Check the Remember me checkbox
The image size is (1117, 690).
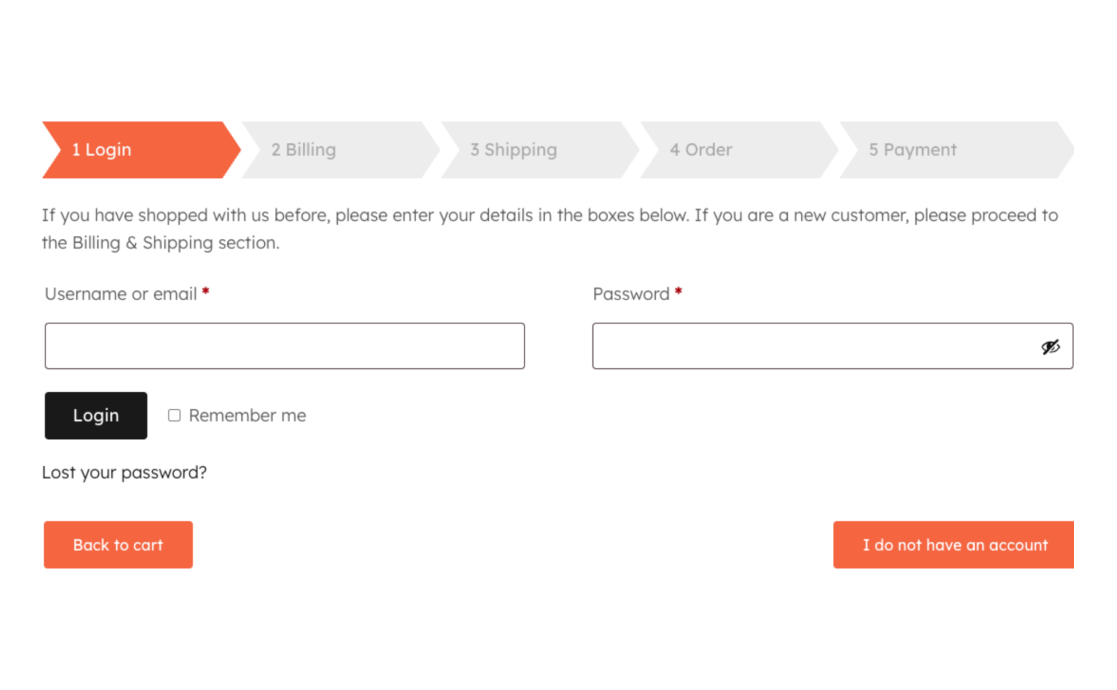pyautogui.click(x=173, y=415)
